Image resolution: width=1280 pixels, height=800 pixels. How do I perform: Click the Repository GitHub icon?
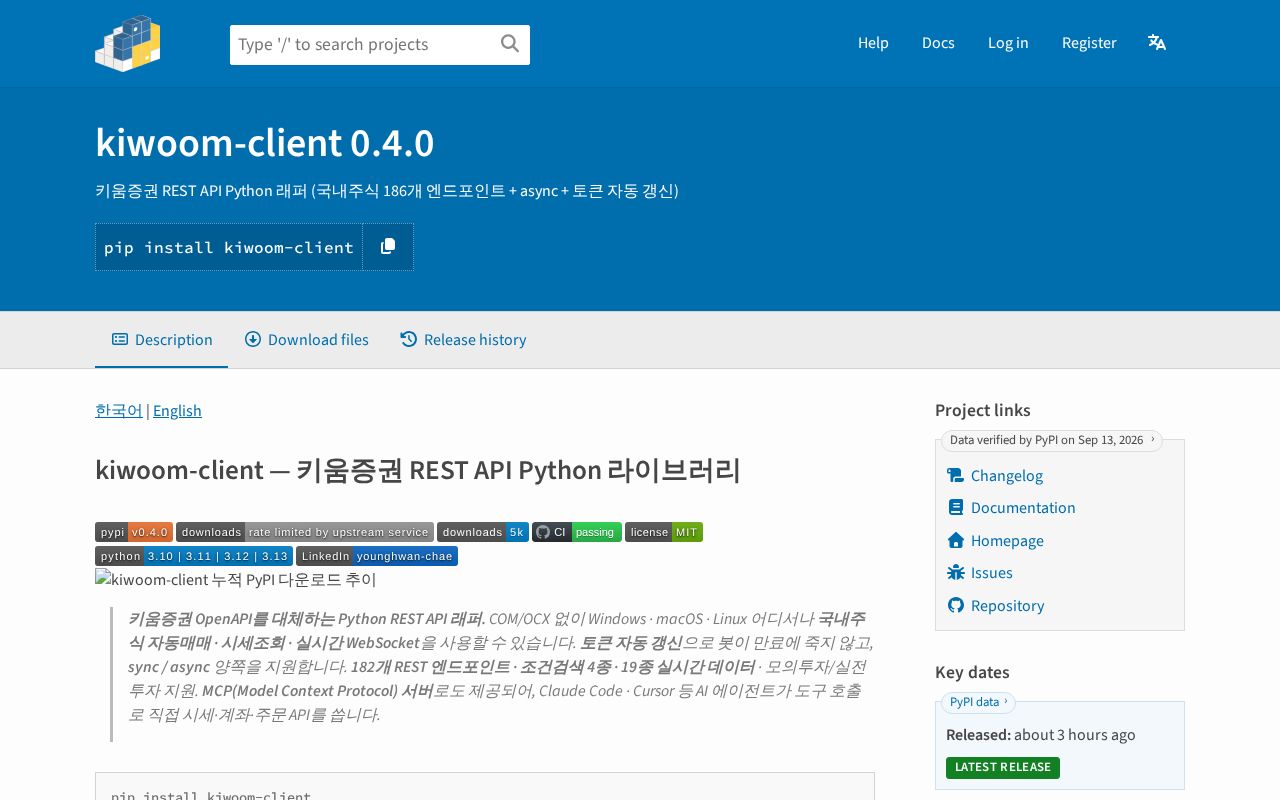pyautogui.click(x=955, y=606)
